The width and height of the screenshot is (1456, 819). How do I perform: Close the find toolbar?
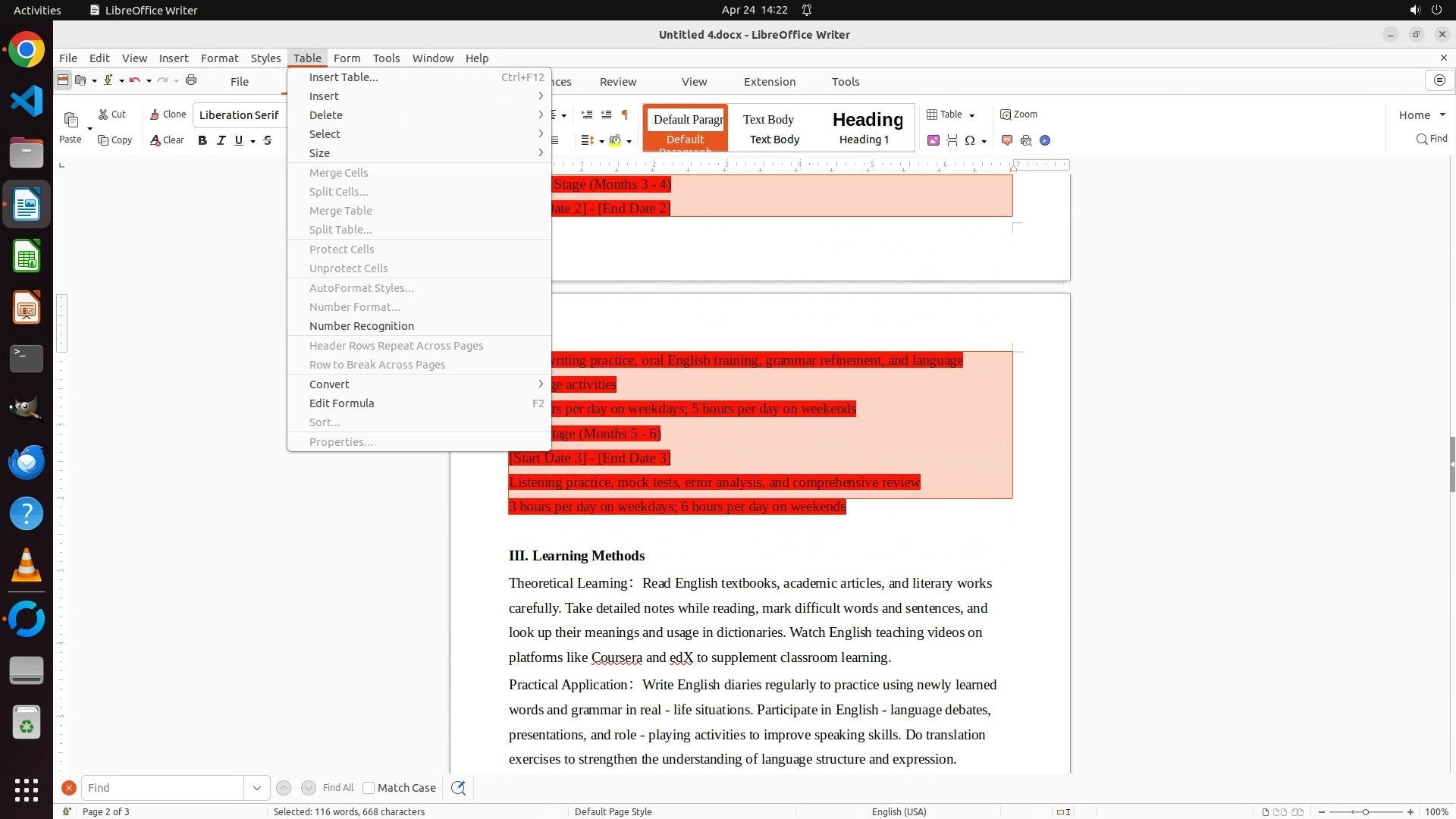click(68, 788)
